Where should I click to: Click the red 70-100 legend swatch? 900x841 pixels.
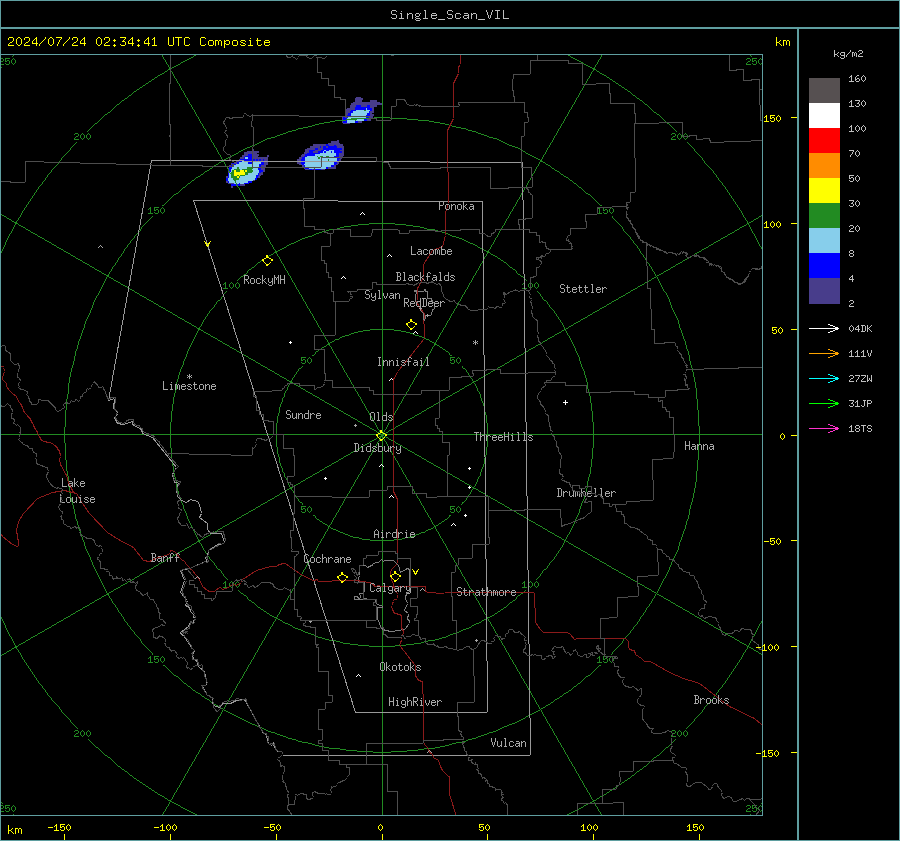click(x=824, y=141)
